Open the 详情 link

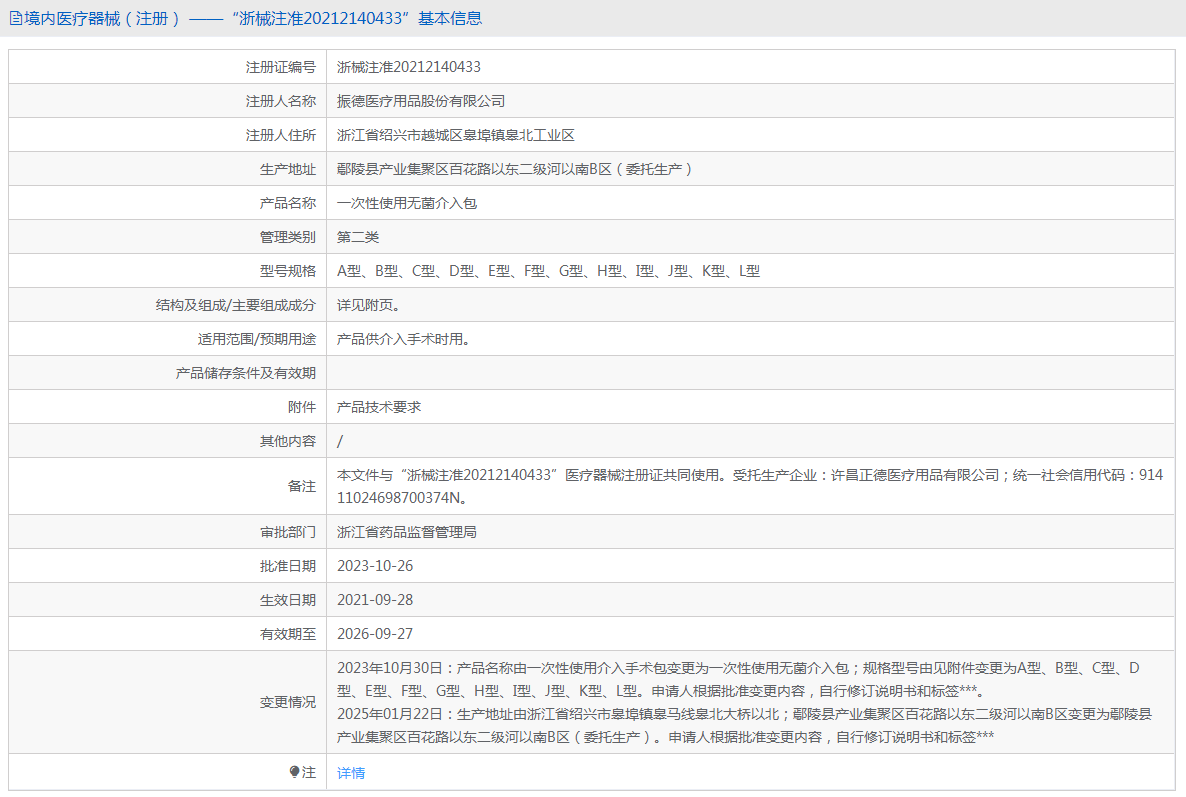click(351, 773)
